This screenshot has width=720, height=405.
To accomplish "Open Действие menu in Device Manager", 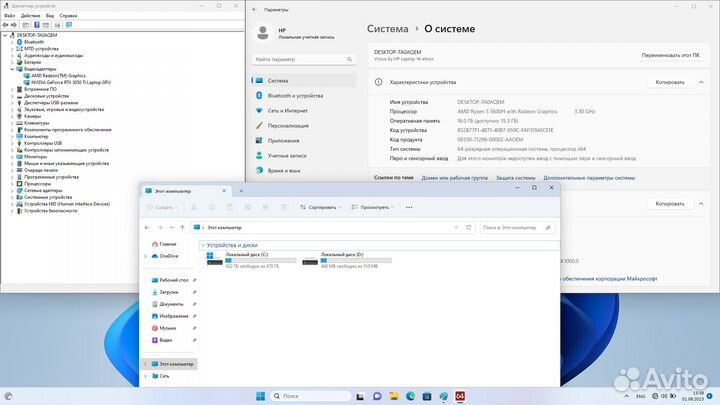I will coord(30,16).
